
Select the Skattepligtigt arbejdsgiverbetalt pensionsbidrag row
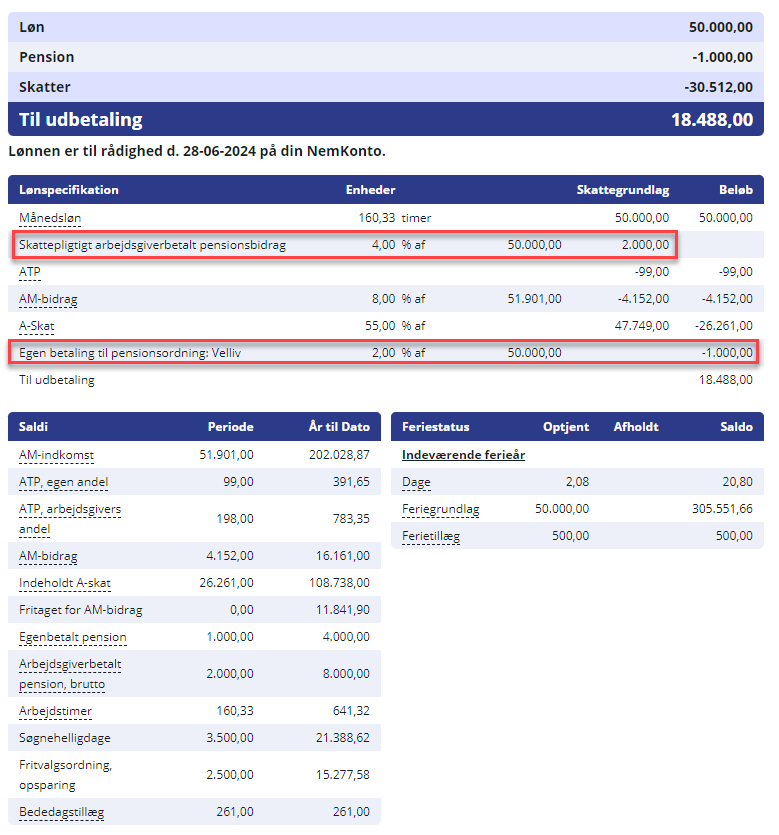click(345, 245)
